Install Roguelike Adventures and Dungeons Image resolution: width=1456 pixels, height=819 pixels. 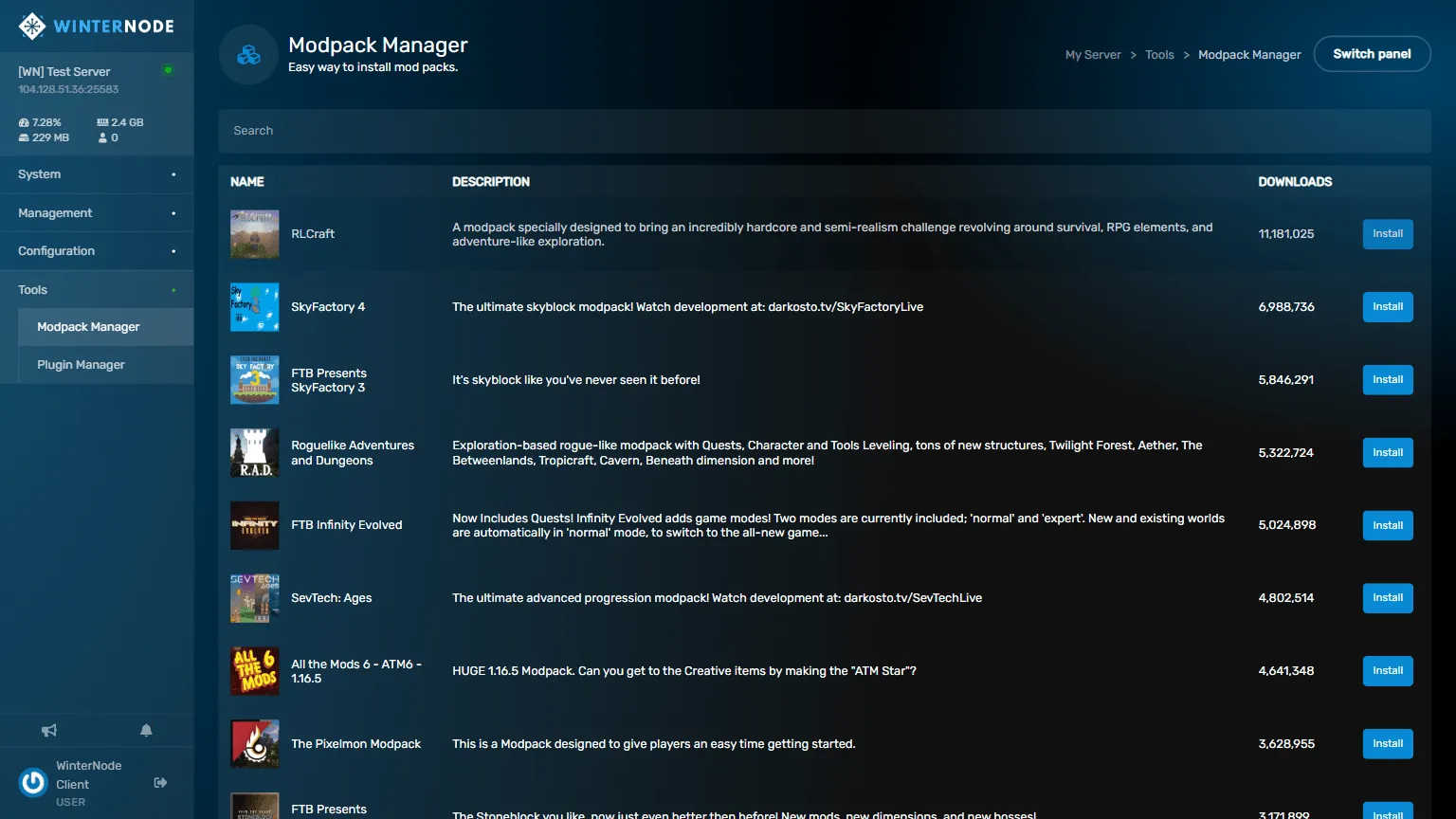pyautogui.click(x=1388, y=452)
